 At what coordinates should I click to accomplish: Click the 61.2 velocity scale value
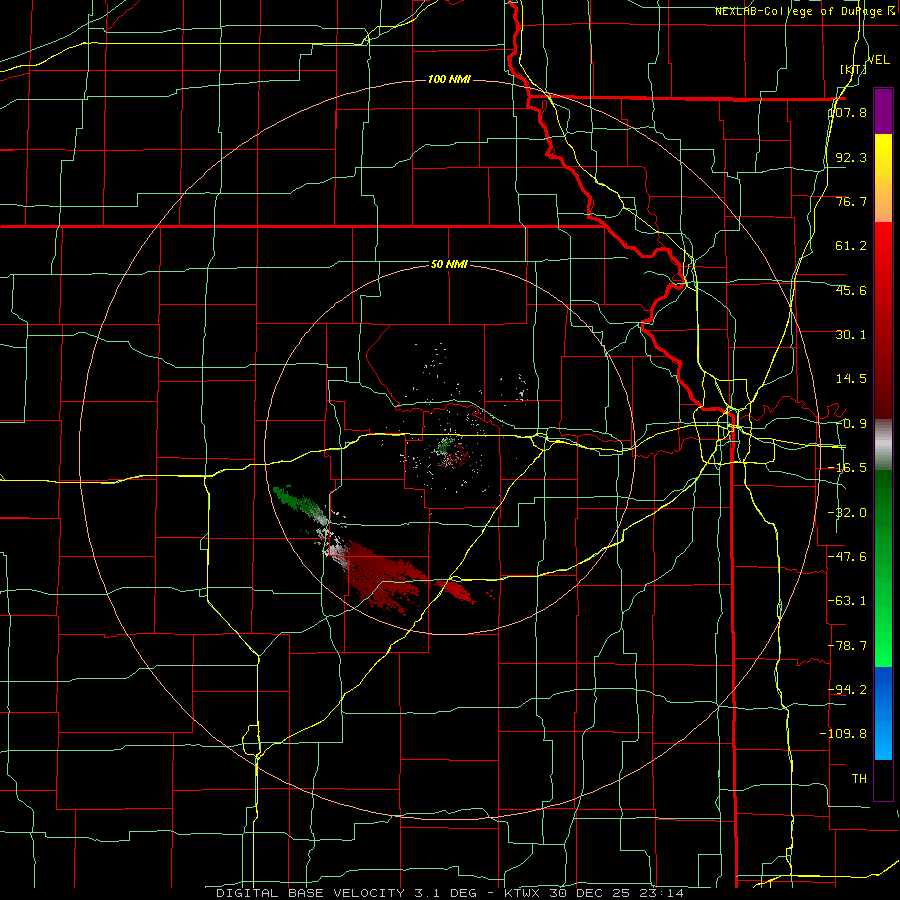(851, 246)
